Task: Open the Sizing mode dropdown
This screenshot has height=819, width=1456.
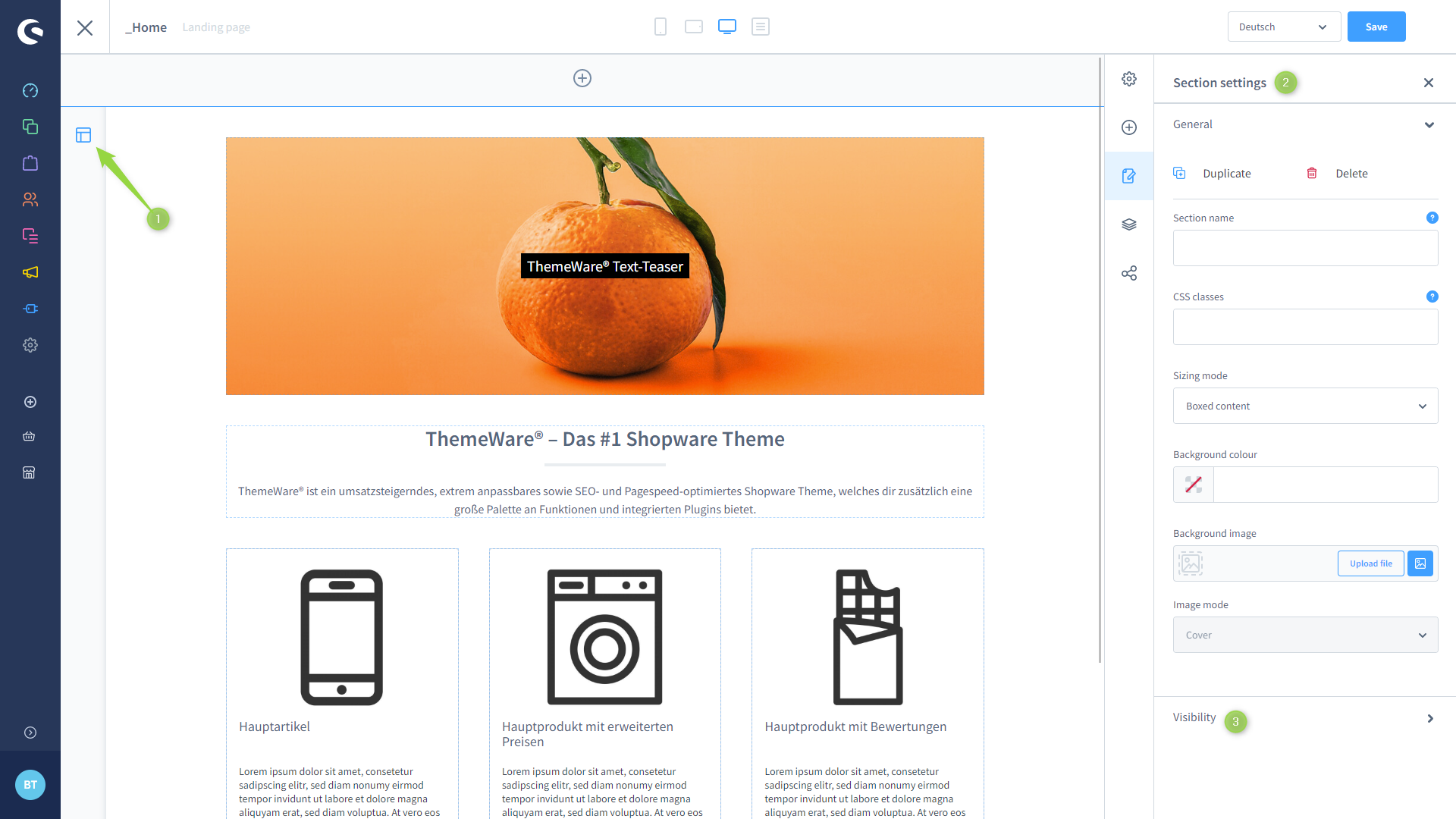Action: [1305, 406]
